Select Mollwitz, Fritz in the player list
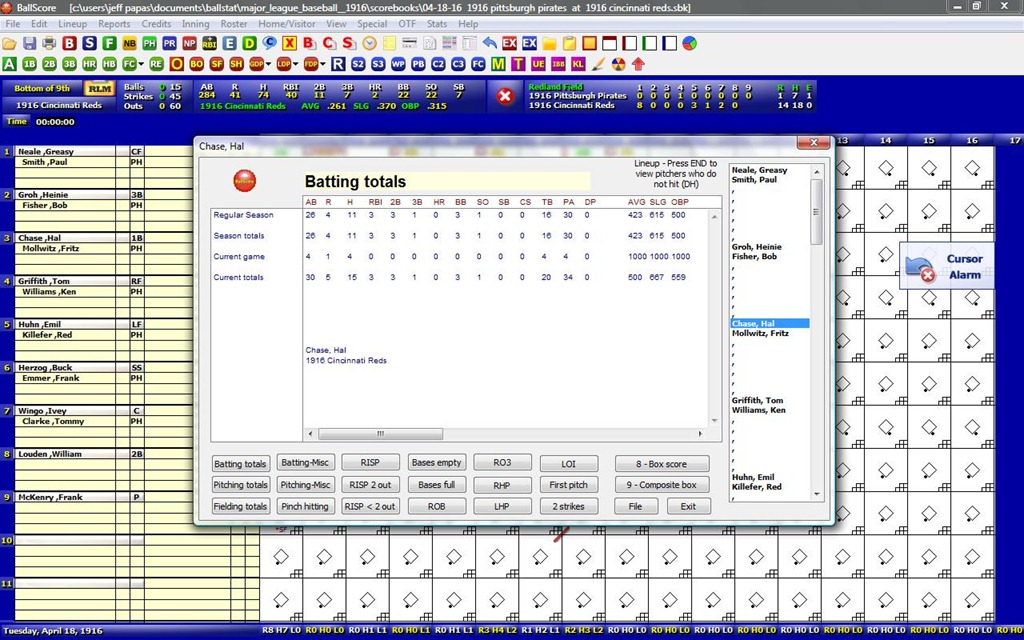Screen dimensions: 1024x640 [x=760, y=333]
